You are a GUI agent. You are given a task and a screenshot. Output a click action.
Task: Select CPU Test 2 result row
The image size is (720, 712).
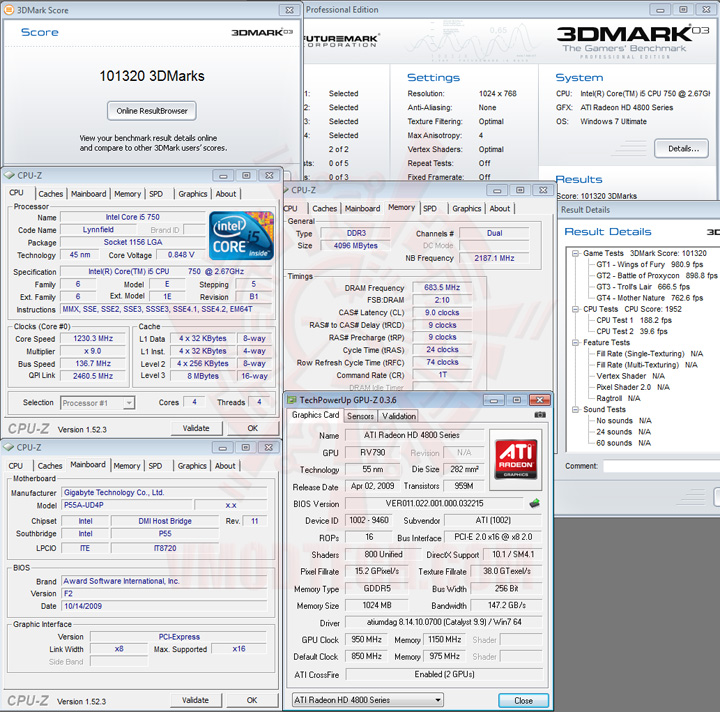click(x=632, y=331)
